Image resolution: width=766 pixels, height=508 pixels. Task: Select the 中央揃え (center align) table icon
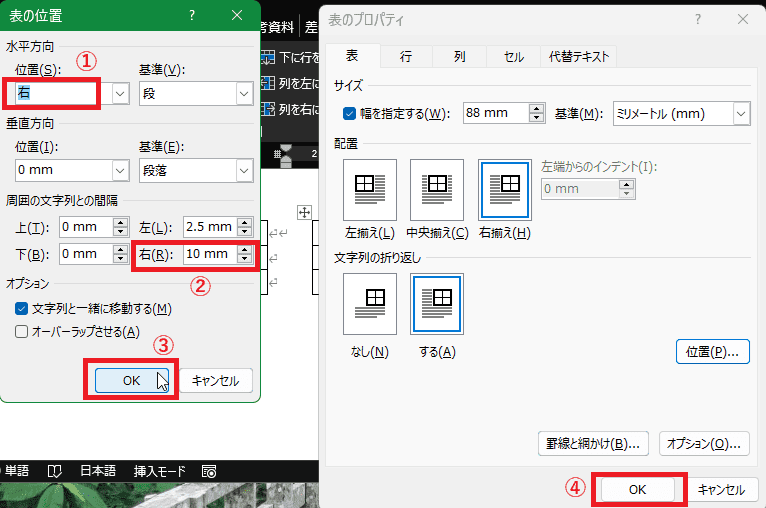[437, 189]
